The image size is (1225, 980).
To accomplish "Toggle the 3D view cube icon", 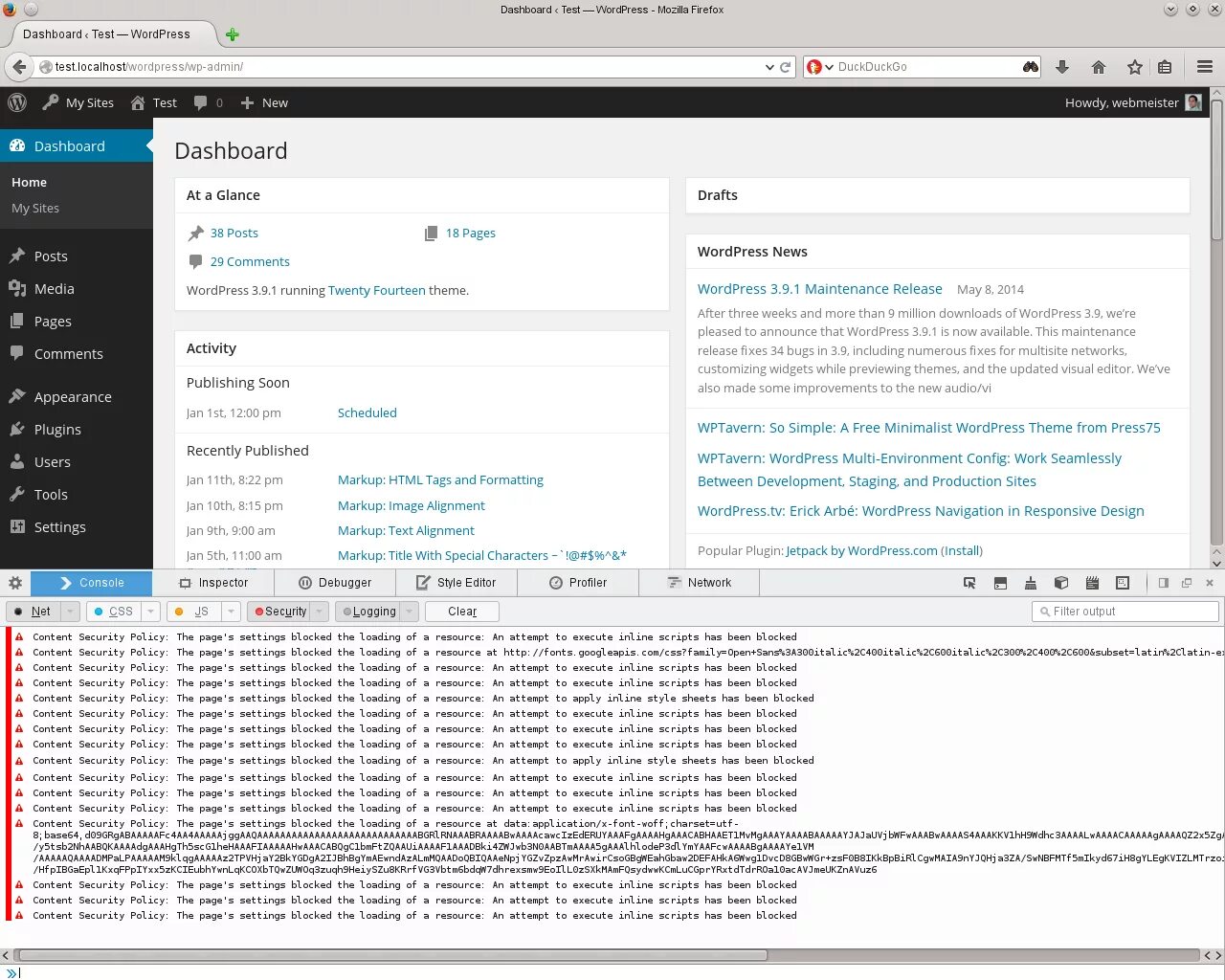I will pyautogui.click(x=1061, y=583).
